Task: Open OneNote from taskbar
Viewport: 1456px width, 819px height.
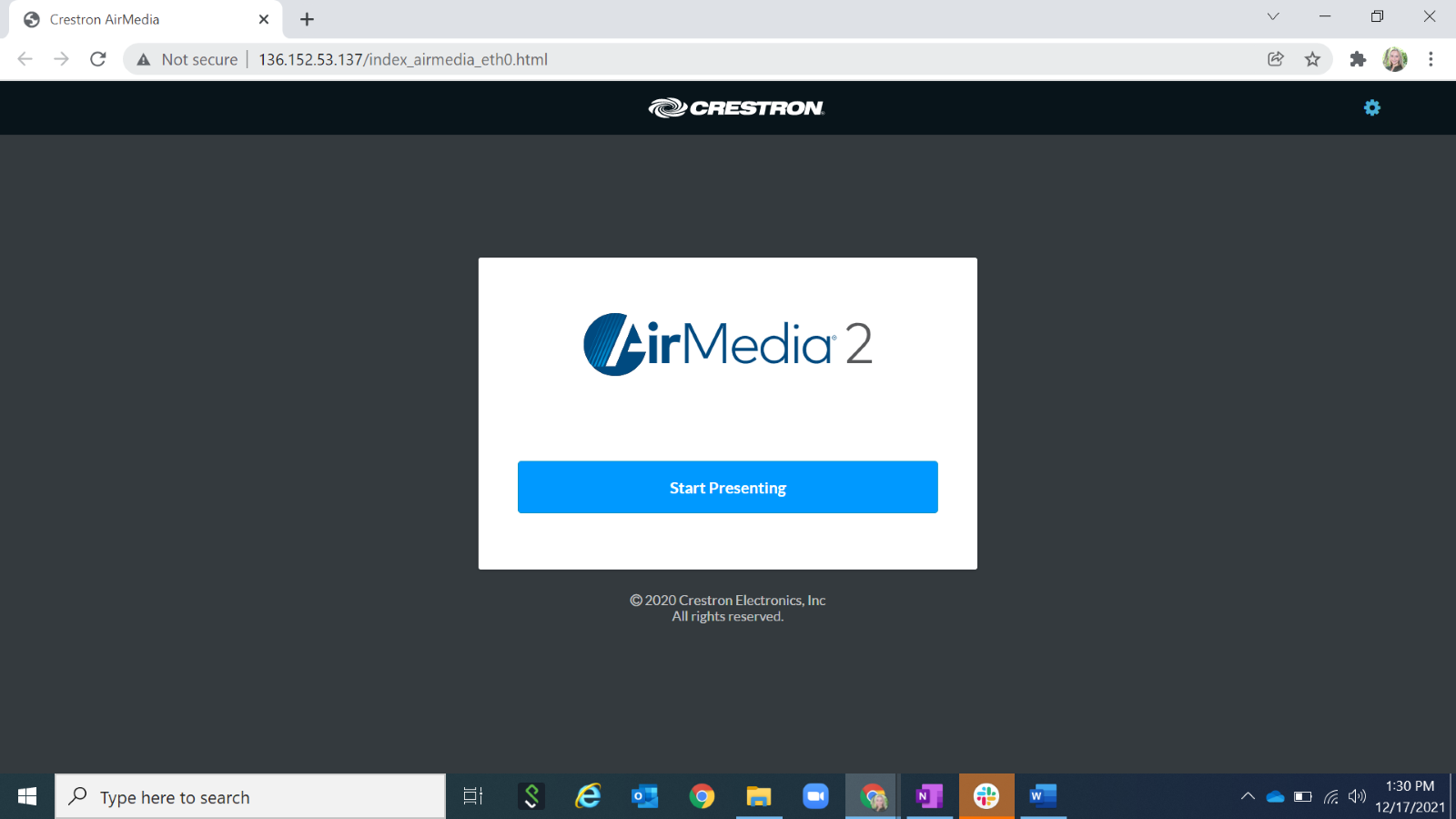Action: (x=929, y=796)
